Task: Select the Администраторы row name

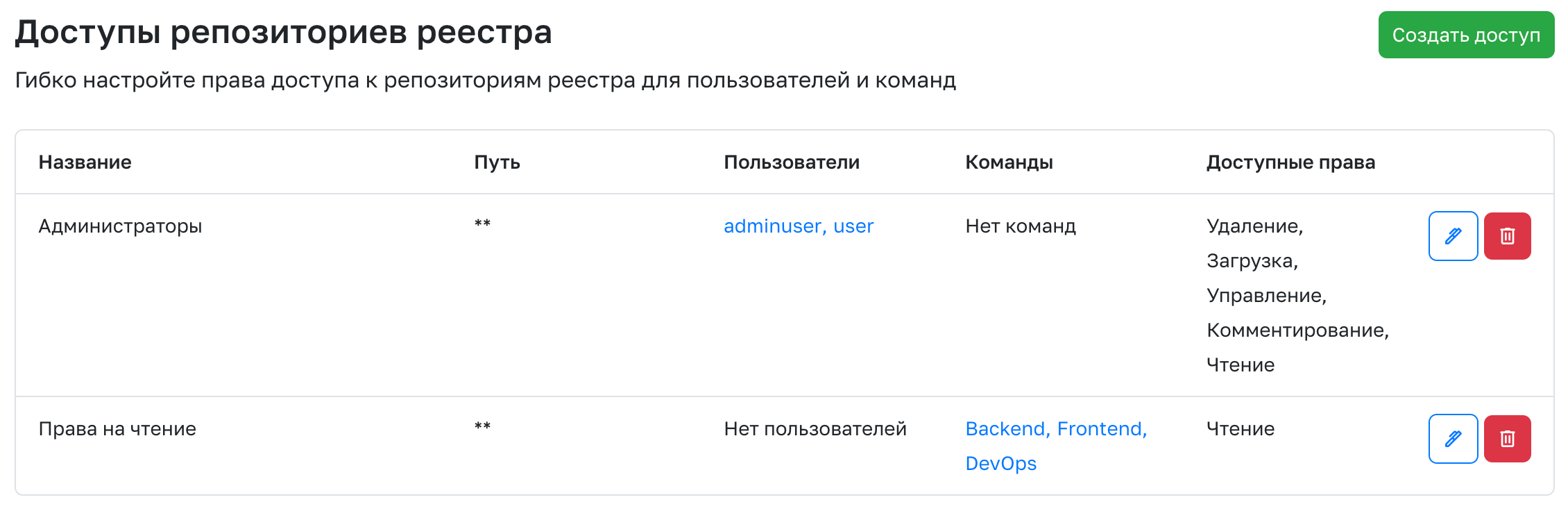Action: click(120, 226)
